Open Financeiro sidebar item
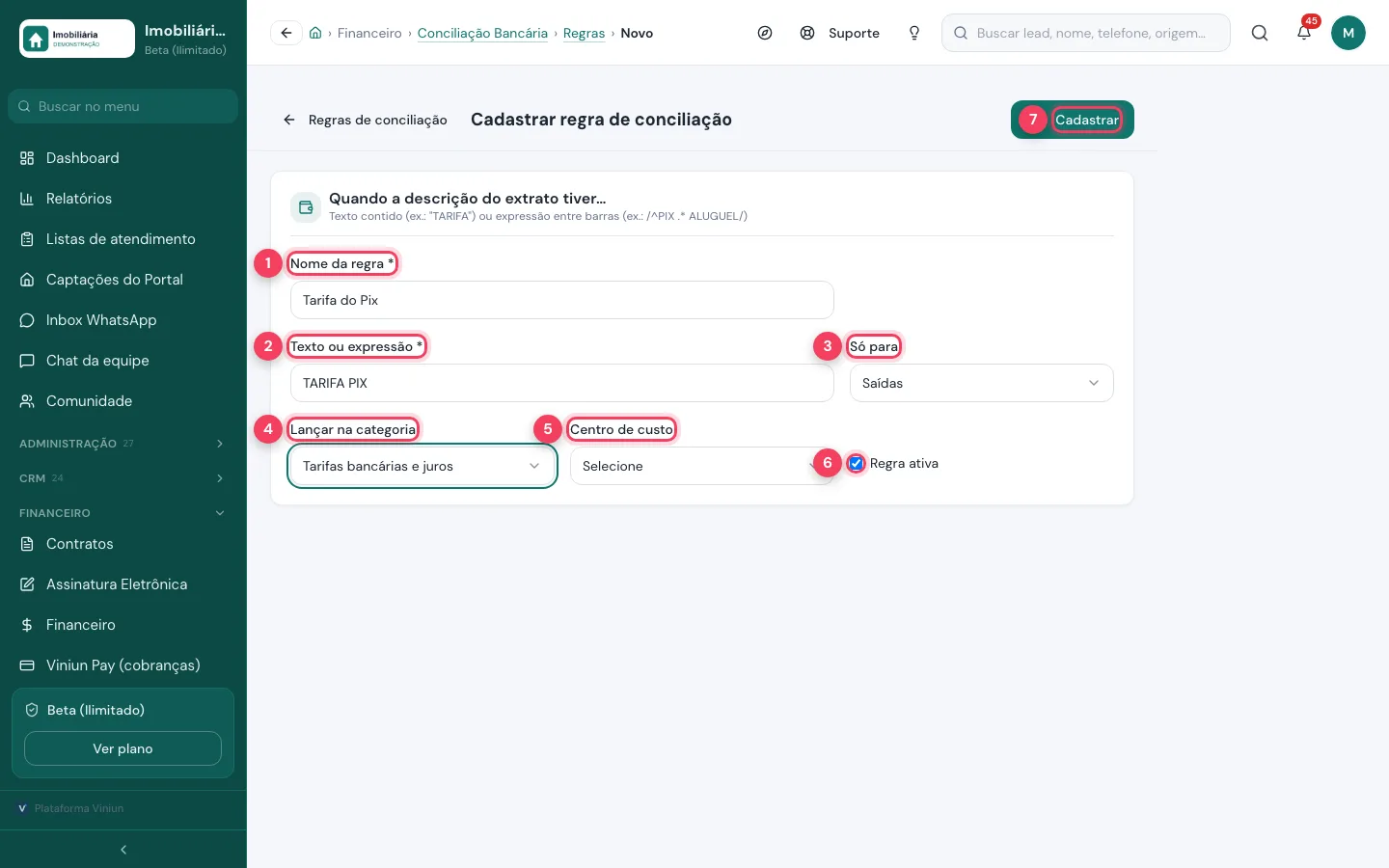 (123, 625)
